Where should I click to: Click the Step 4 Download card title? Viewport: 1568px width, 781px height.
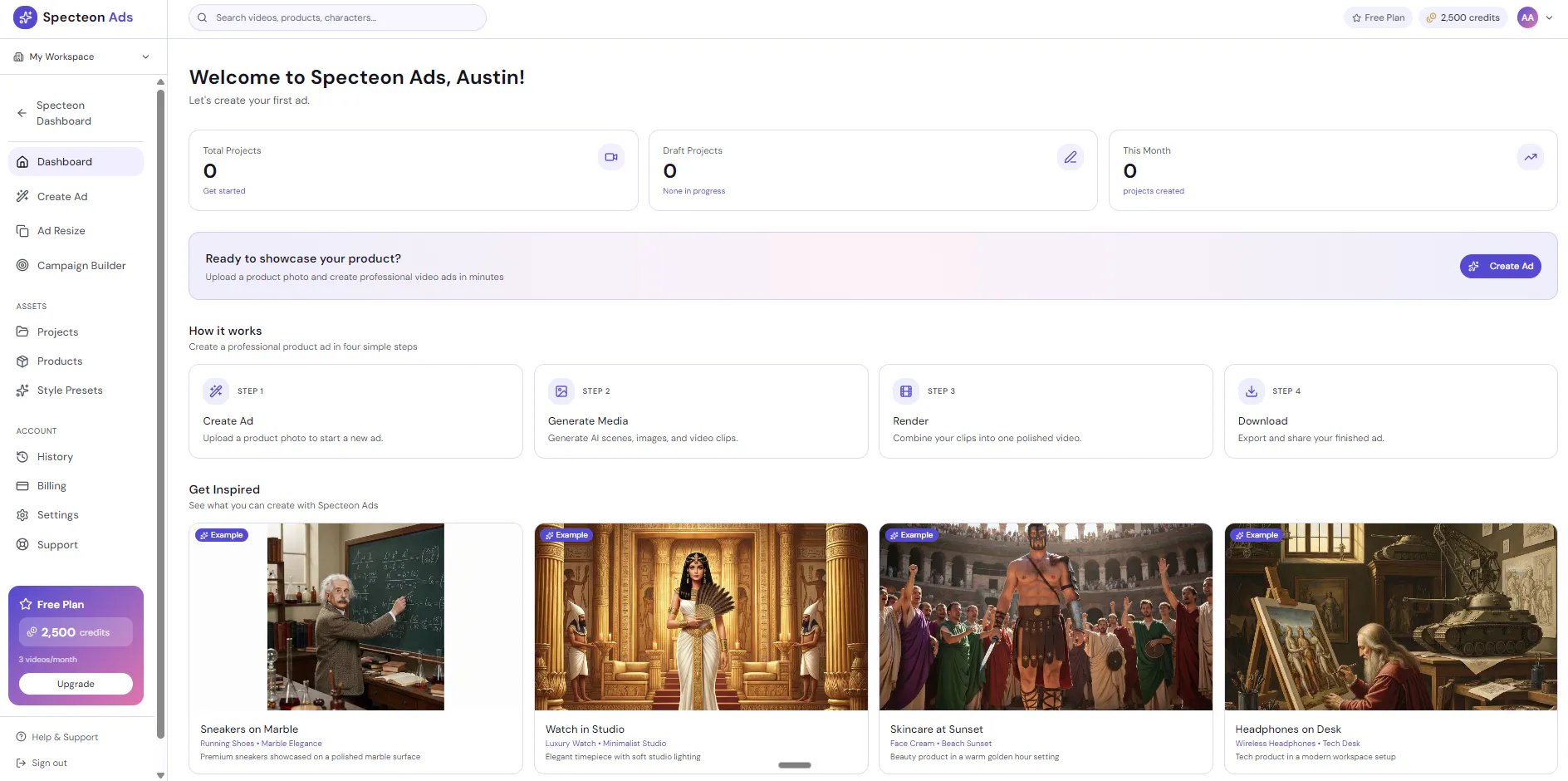pos(1263,421)
